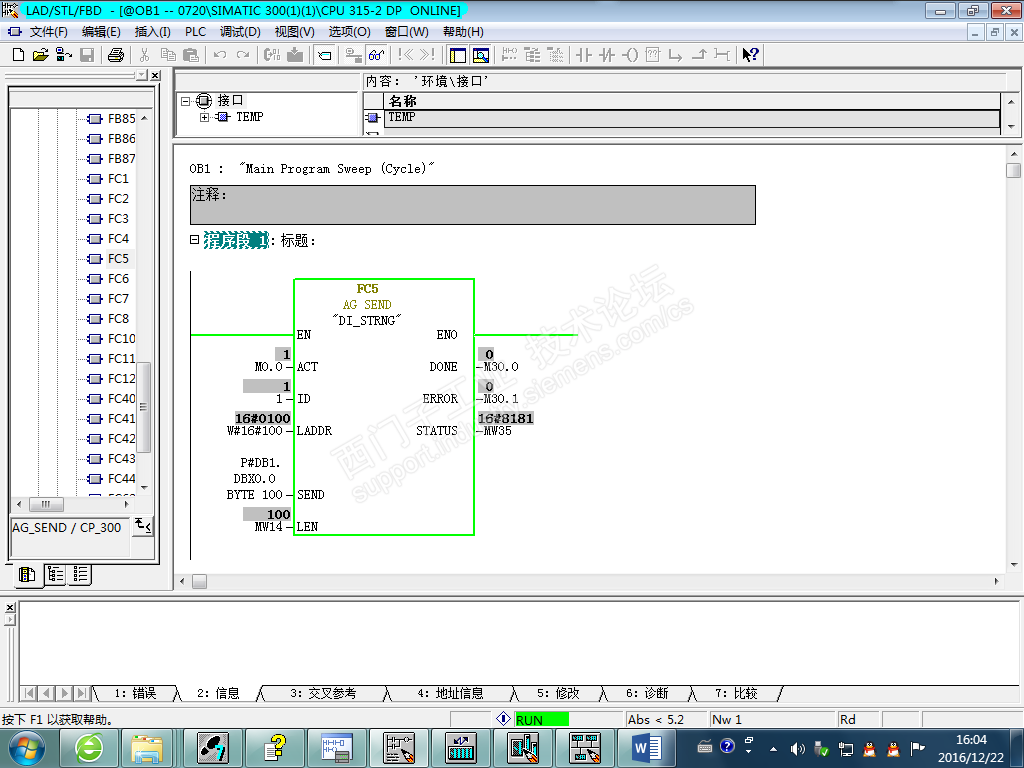
Task: Click the Program elements tab icon
Action: (27, 575)
